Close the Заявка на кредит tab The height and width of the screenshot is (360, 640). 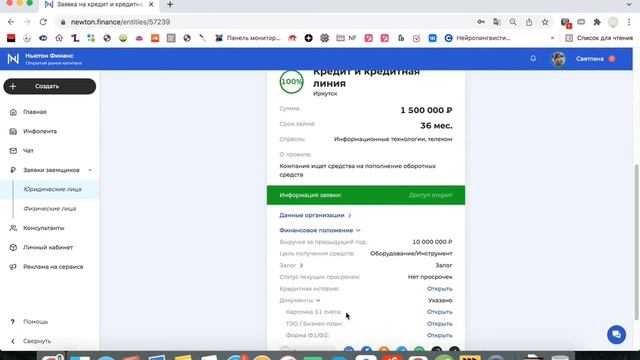151,4
